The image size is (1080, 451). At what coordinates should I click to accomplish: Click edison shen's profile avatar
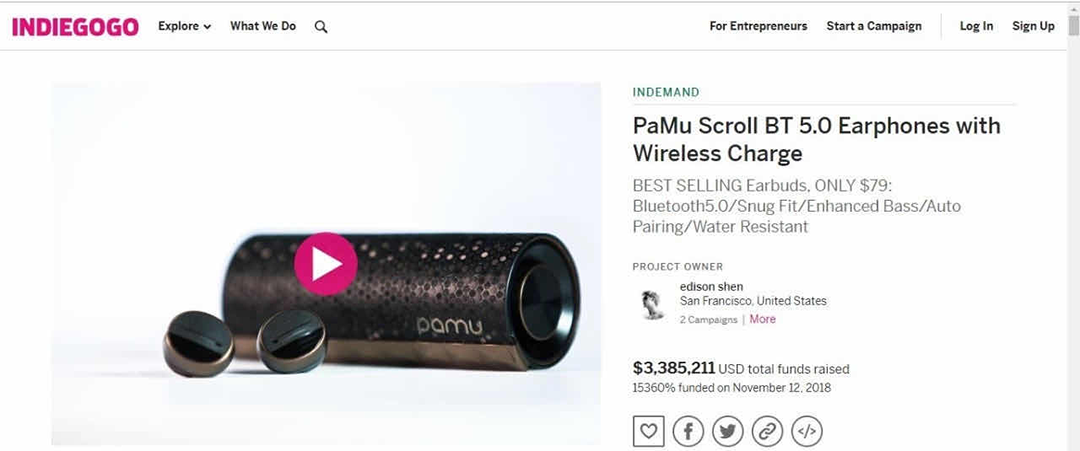(x=652, y=304)
